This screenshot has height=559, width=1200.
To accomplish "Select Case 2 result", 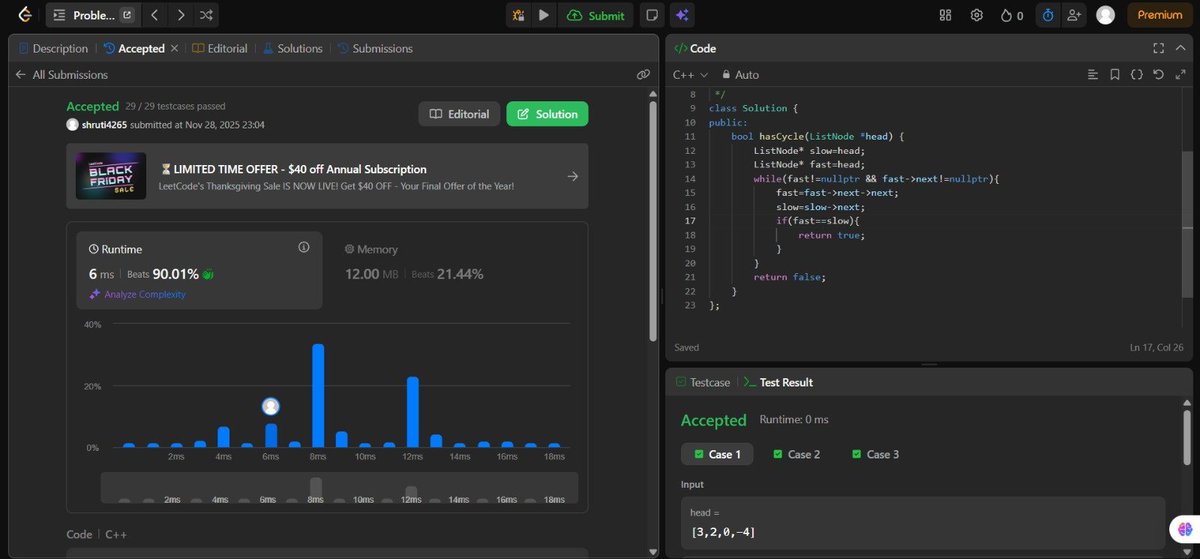I will click(x=796, y=454).
